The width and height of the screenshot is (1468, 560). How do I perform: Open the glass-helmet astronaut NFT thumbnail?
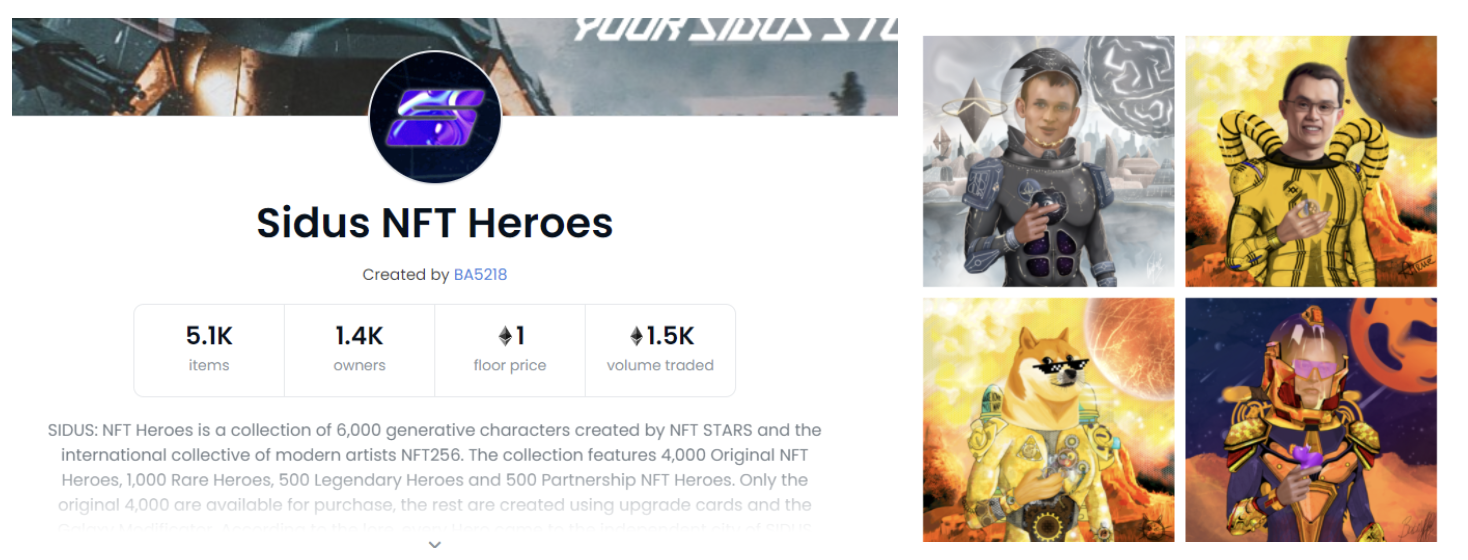click(1048, 161)
